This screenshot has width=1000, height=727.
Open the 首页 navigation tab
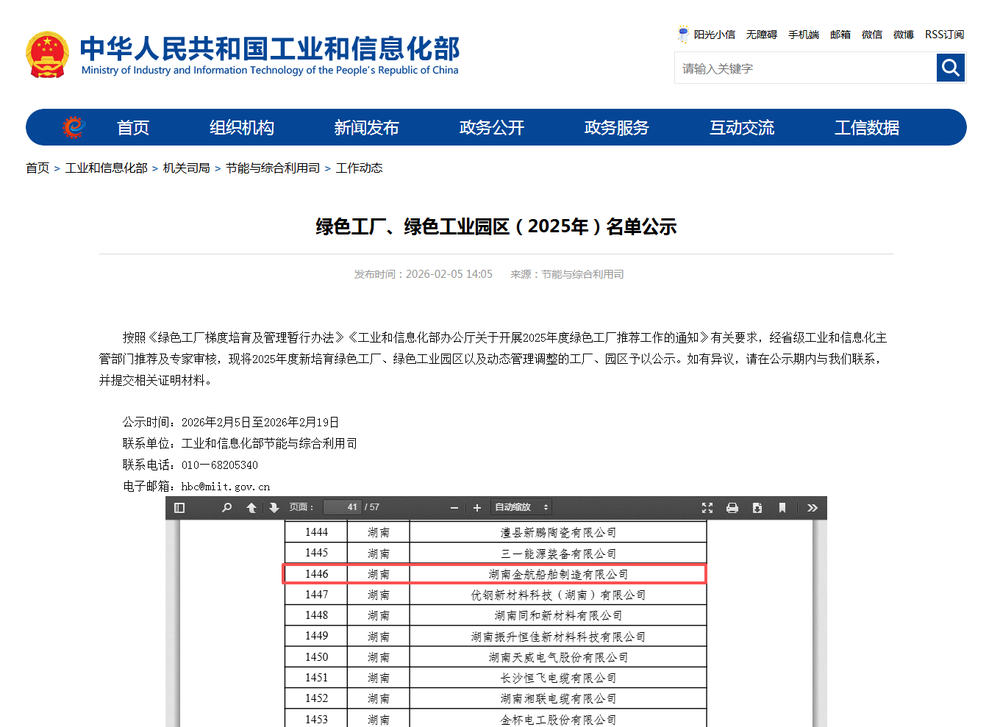click(x=133, y=128)
